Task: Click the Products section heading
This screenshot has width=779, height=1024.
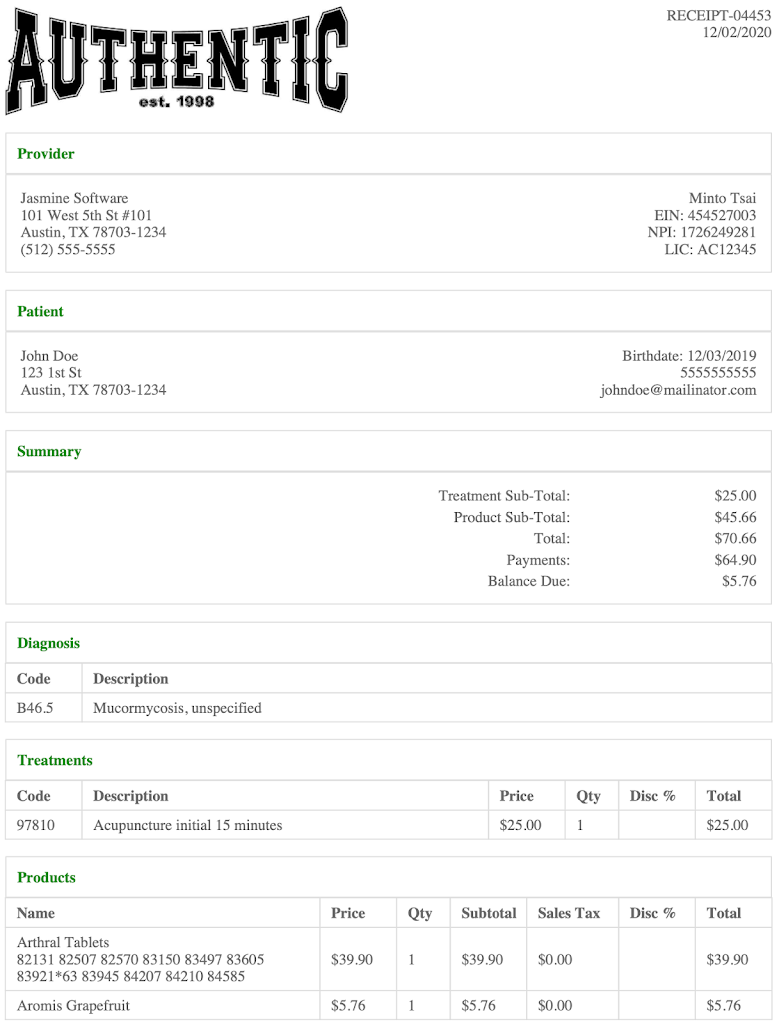Action: tap(46, 877)
